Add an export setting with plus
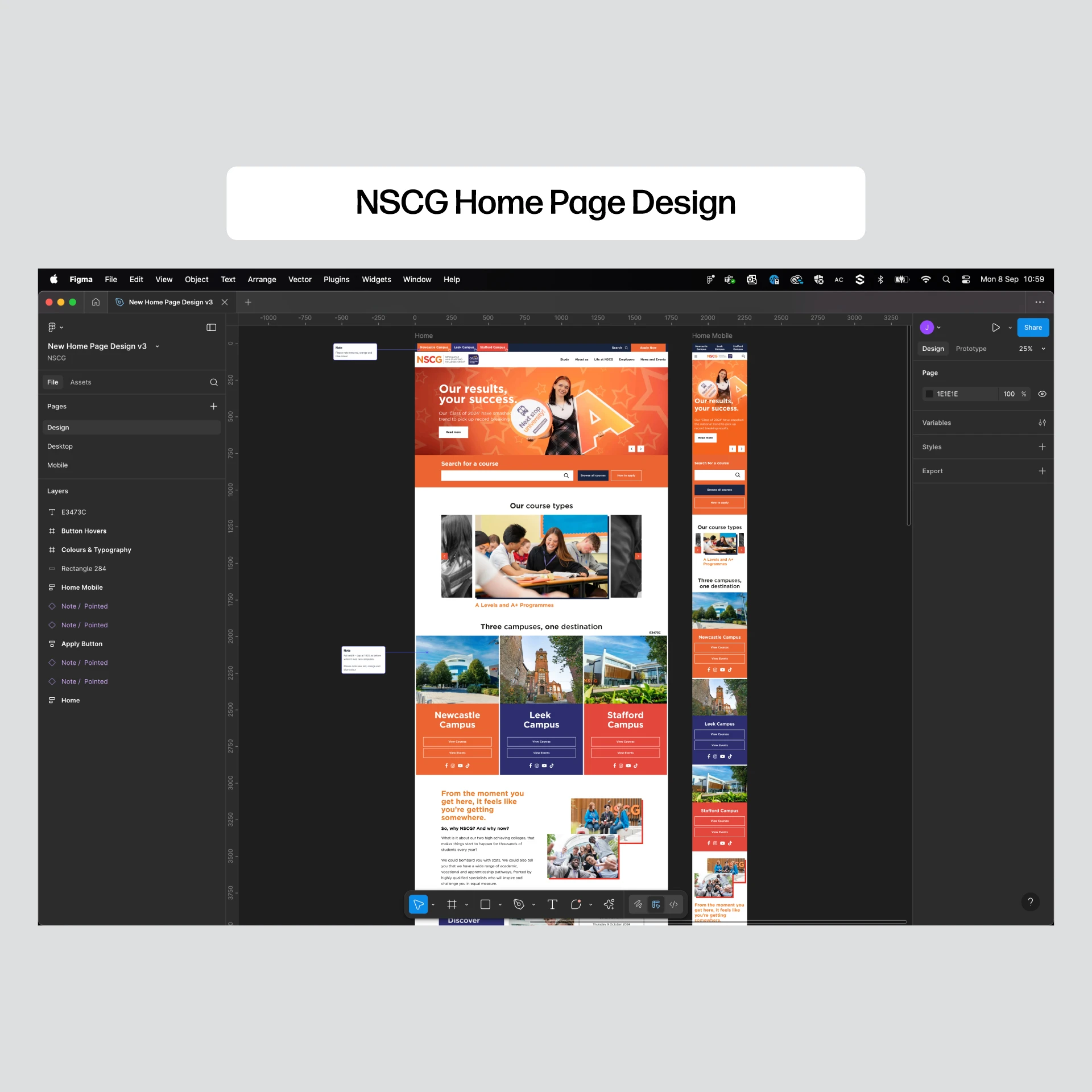The width and height of the screenshot is (1092, 1092). click(1042, 471)
